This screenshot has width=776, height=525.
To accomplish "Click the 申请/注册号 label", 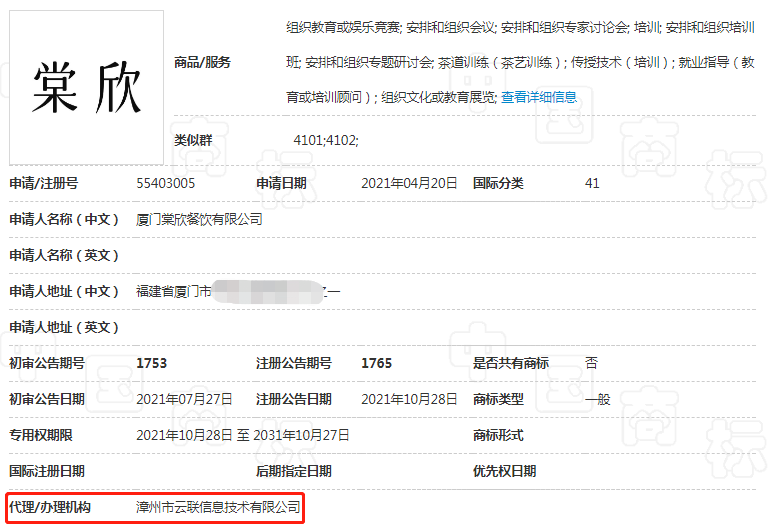I will coord(44,184).
